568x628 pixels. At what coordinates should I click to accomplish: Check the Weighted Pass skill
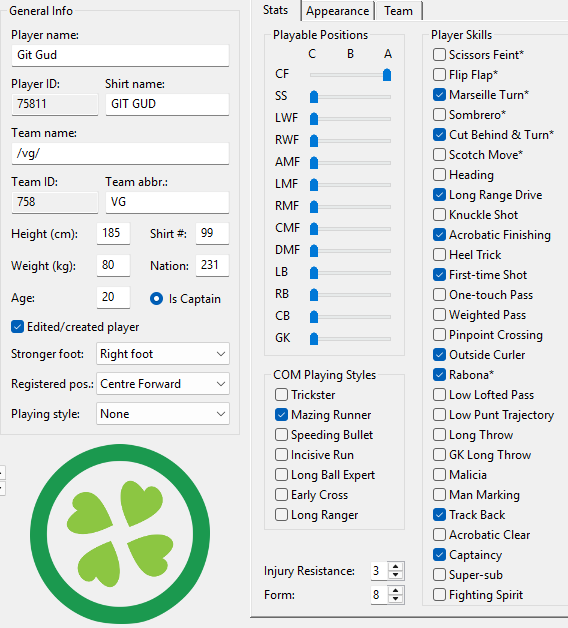click(x=439, y=315)
